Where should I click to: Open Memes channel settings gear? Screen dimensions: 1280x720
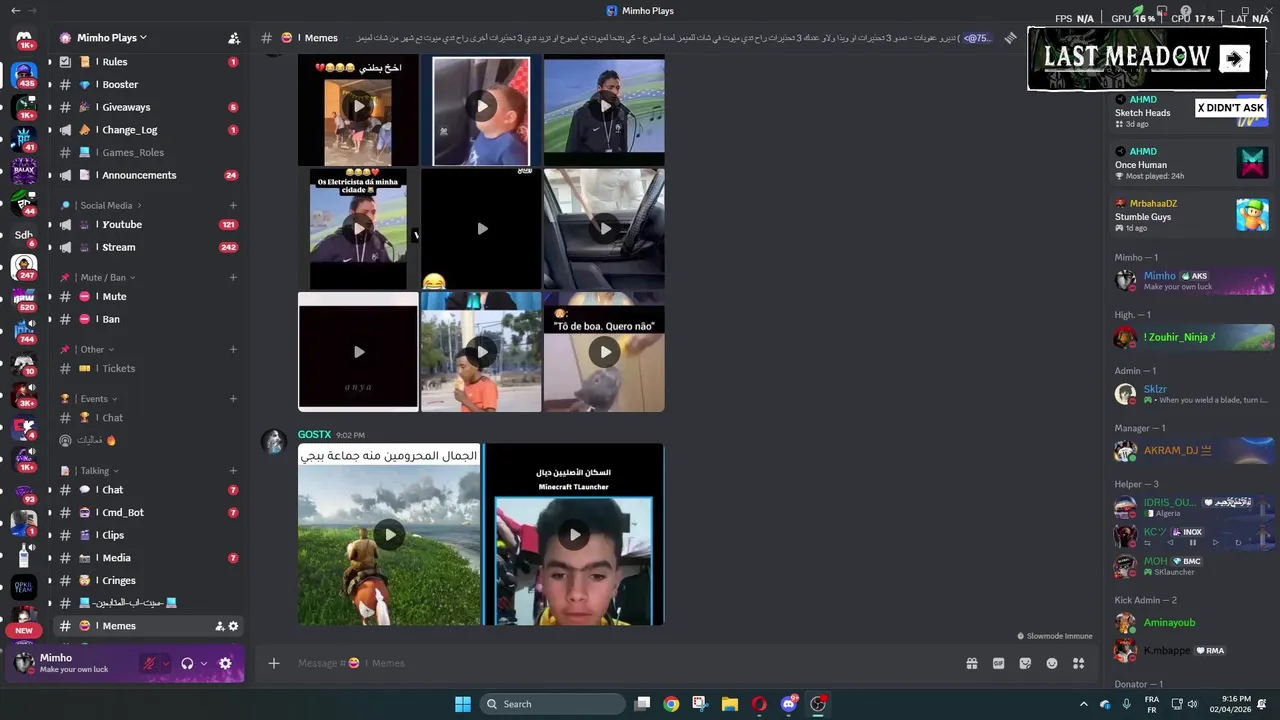click(x=233, y=626)
